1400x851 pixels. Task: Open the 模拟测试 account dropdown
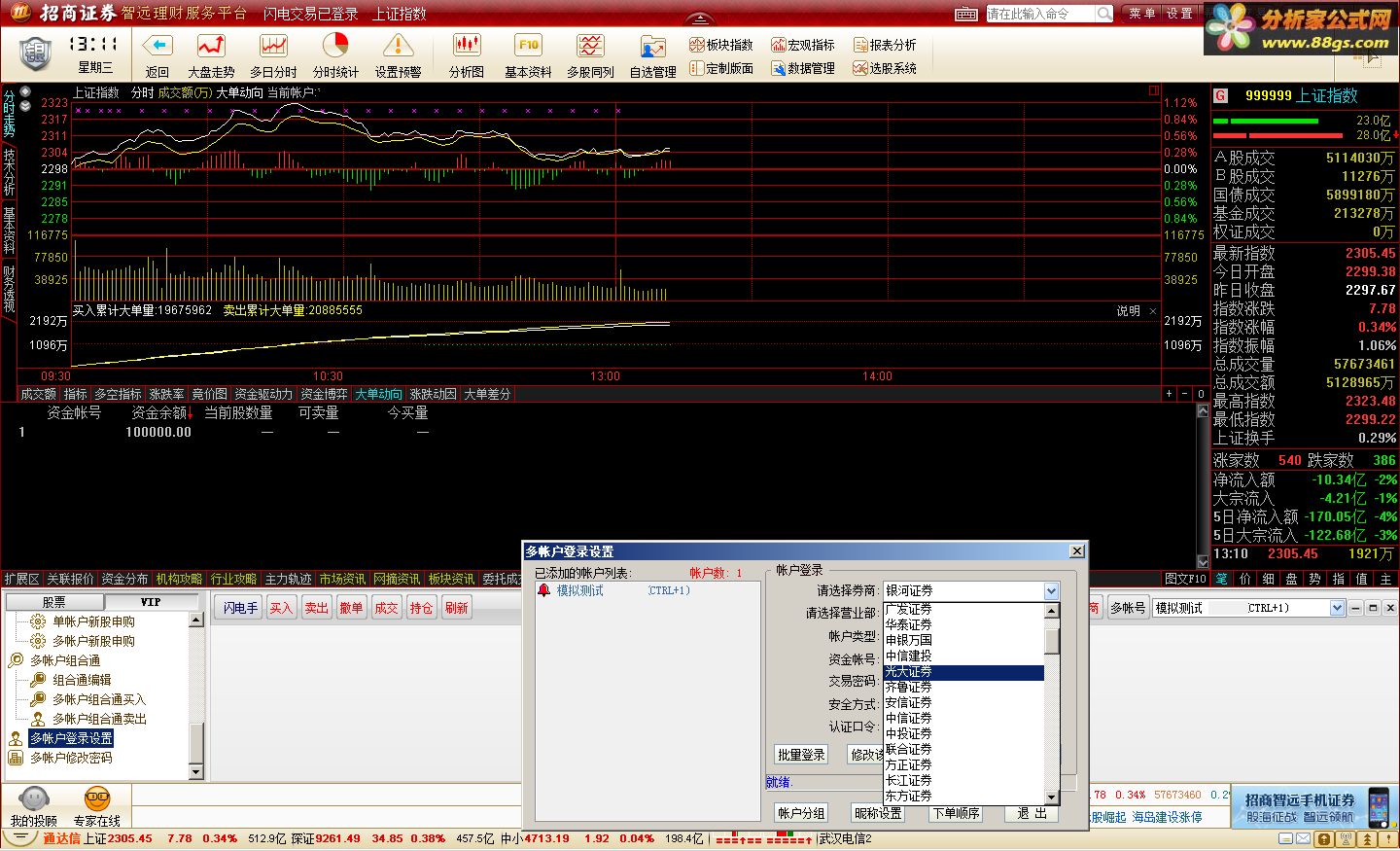point(1337,608)
